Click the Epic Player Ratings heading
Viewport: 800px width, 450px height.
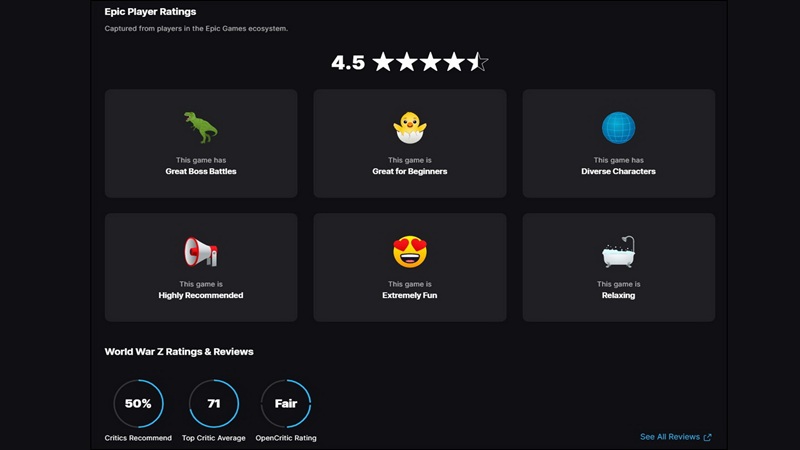pyautogui.click(x=150, y=12)
